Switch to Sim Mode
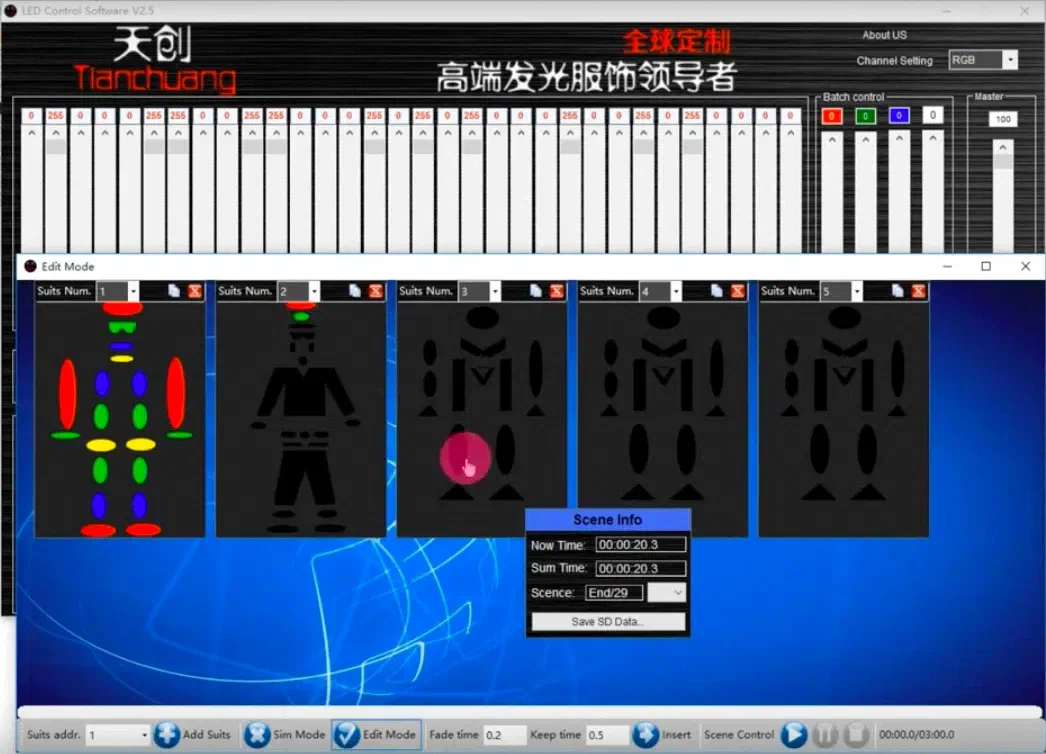This screenshot has height=754, width=1046. pos(285,735)
